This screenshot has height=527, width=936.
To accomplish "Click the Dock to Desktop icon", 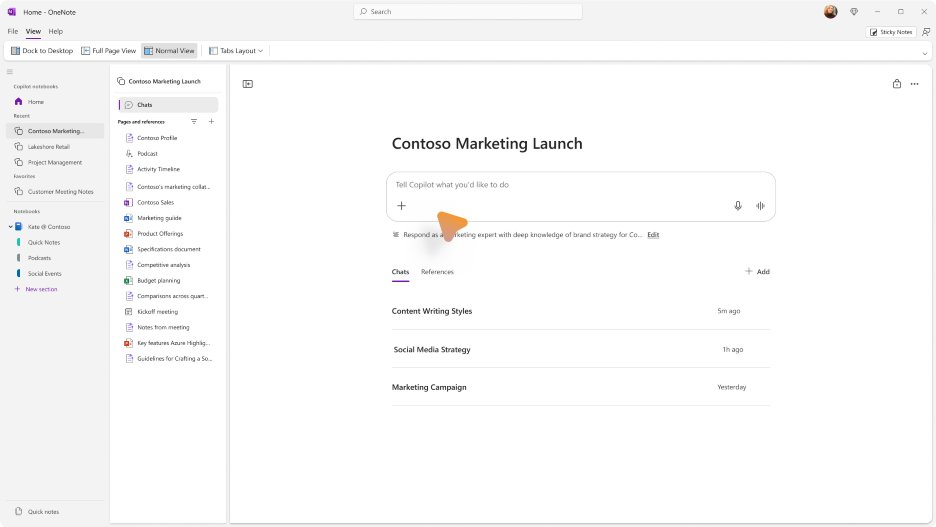I will [x=16, y=51].
